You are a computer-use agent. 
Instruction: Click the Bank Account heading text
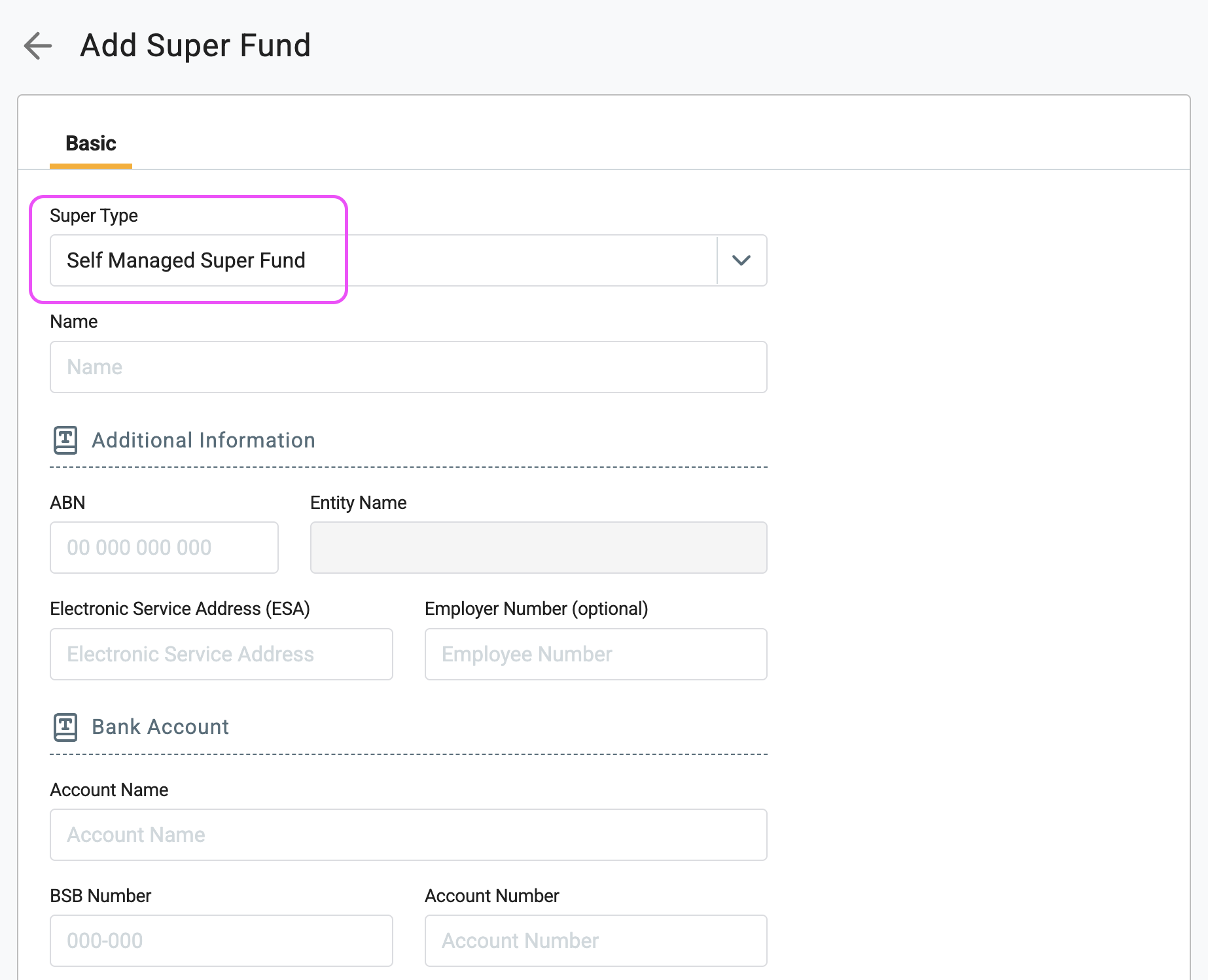[x=160, y=727]
